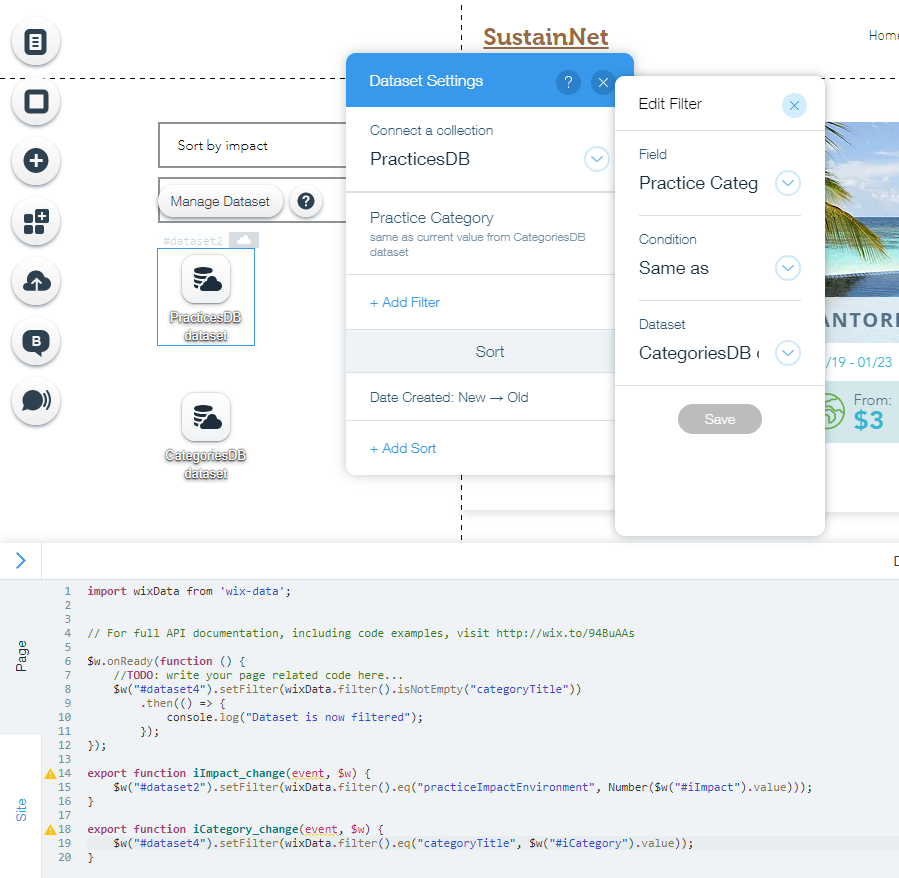The height and width of the screenshot is (878, 899).
Task: Open the Blog manager B icon
Action: click(36, 341)
